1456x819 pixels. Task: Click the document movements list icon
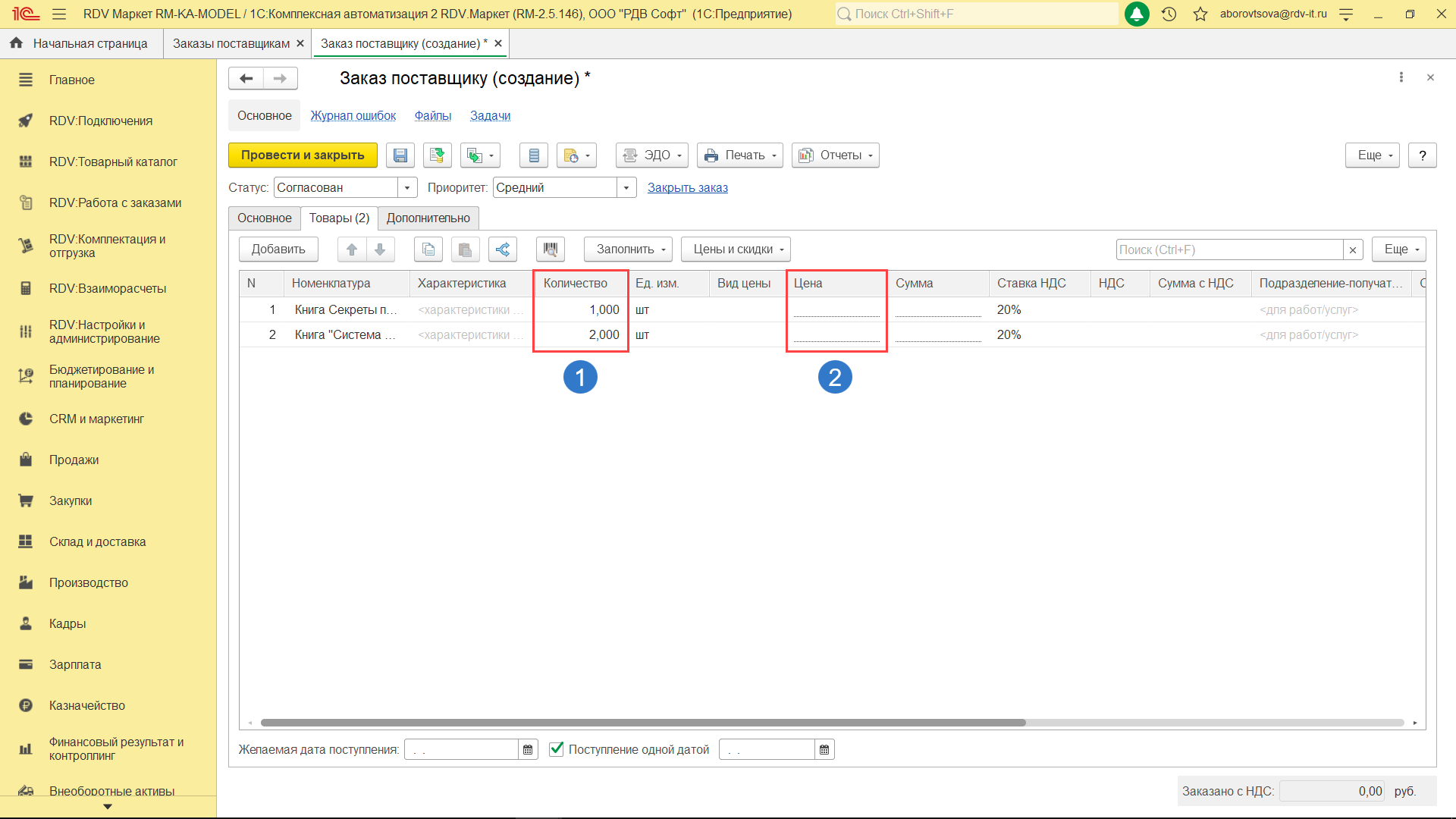534,155
